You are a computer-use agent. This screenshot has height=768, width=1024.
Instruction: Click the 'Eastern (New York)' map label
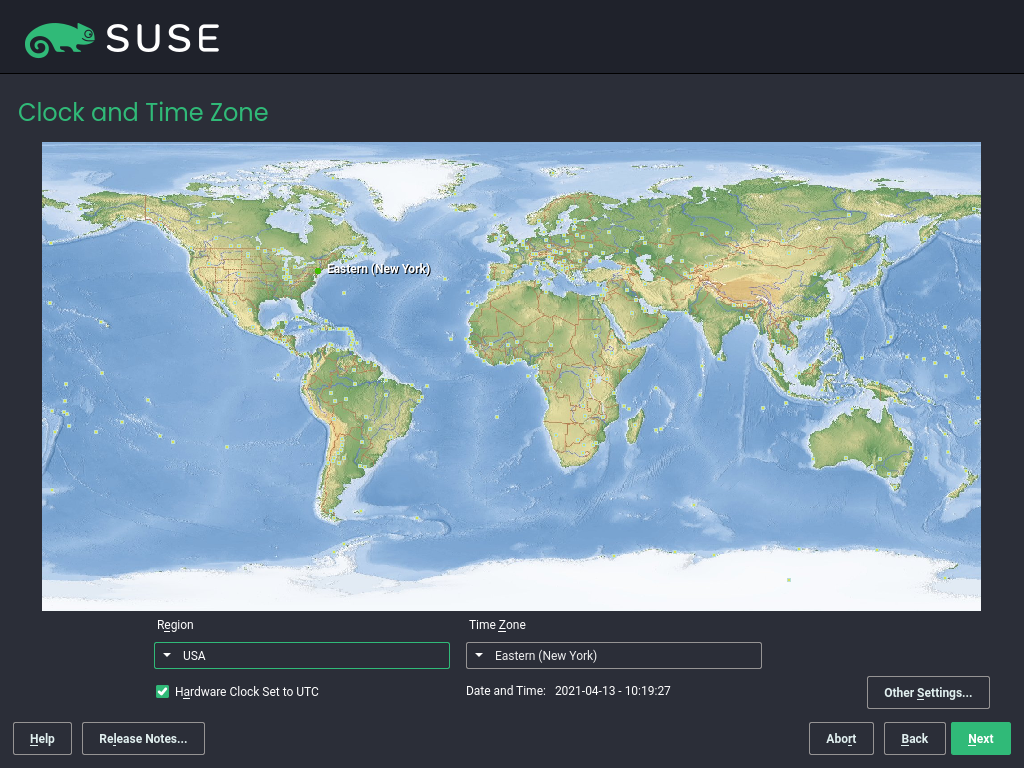click(x=379, y=270)
